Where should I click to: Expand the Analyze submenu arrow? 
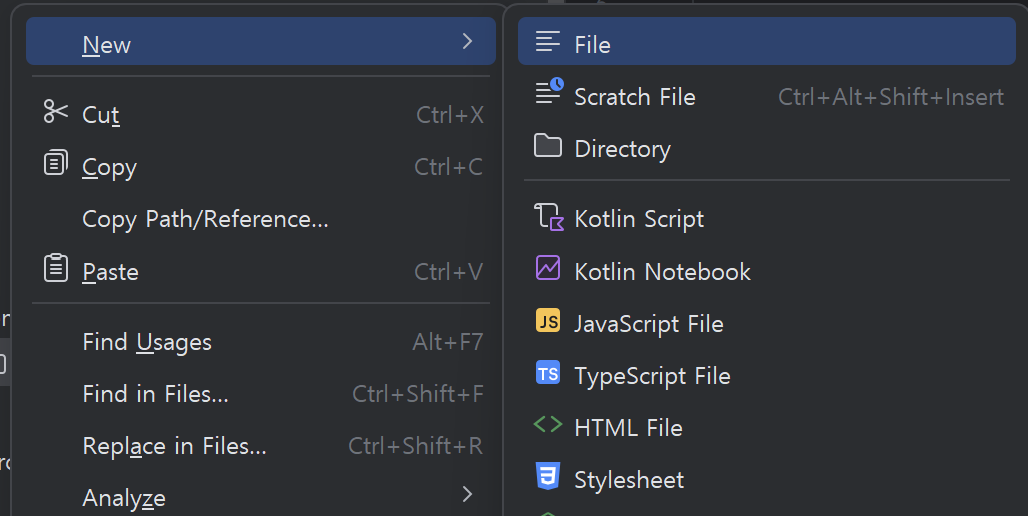[467, 494]
